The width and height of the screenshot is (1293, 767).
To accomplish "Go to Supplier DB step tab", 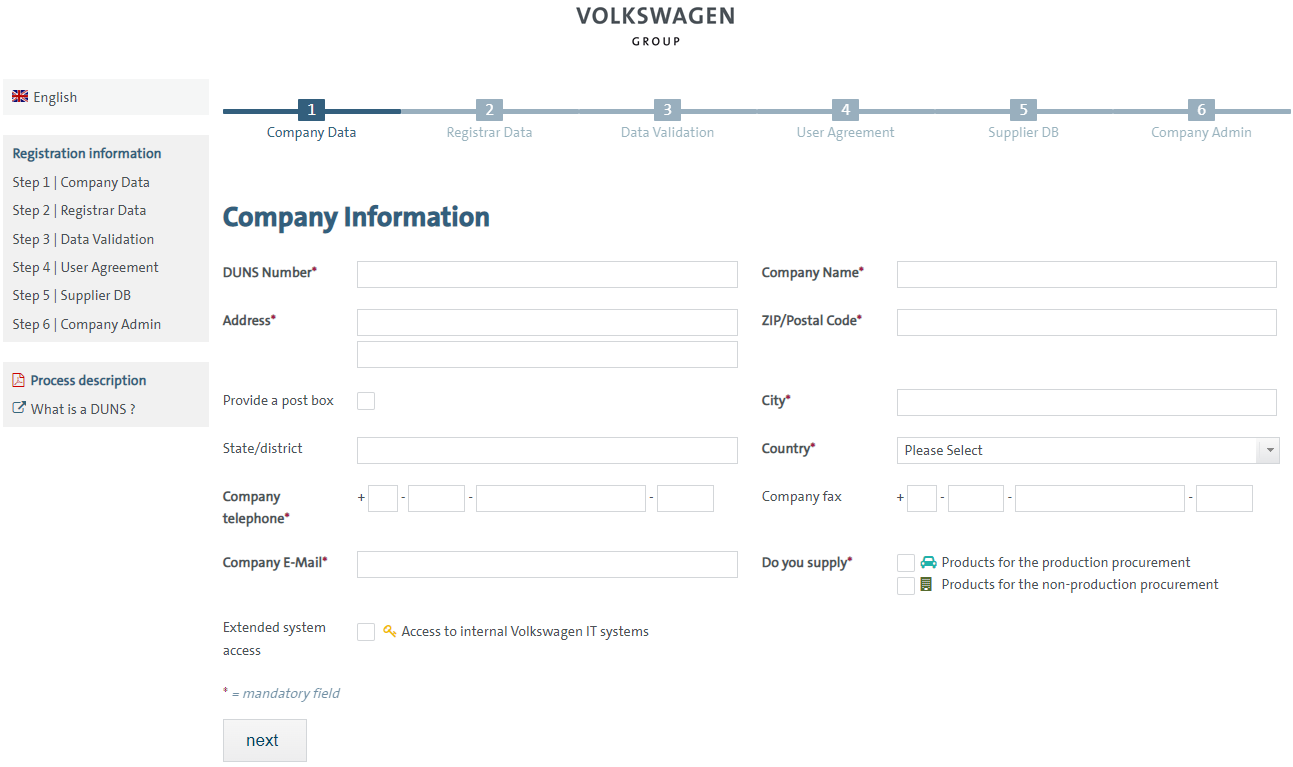I will [1023, 132].
